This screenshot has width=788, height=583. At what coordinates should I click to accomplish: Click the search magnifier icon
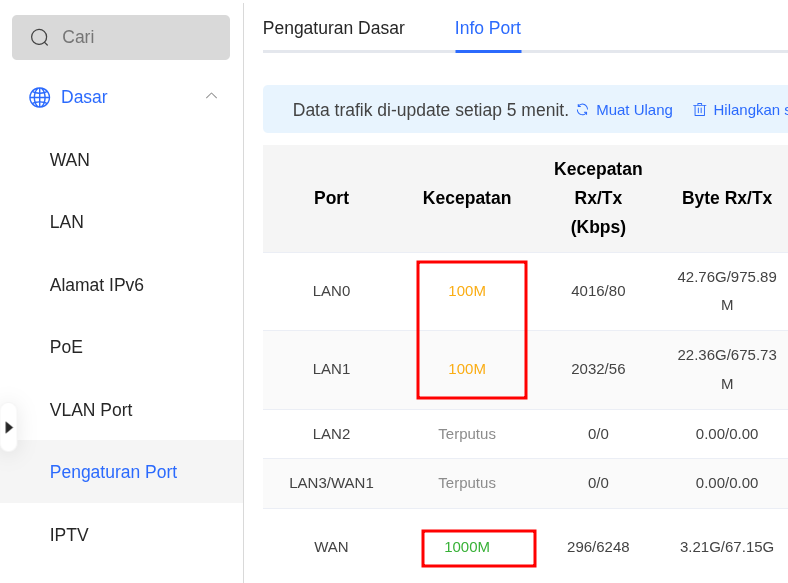pos(39,37)
